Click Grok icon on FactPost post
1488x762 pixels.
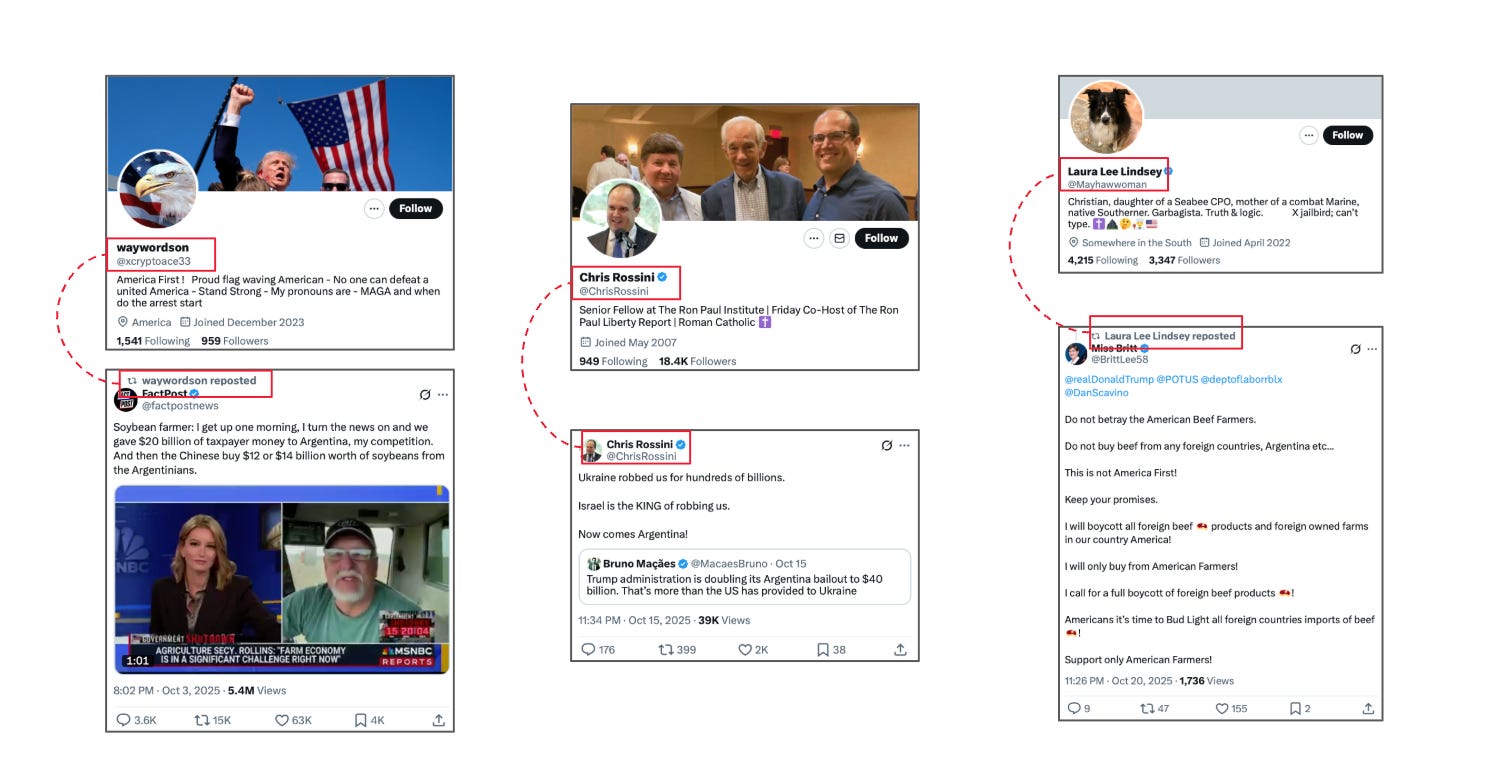click(x=425, y=395)
